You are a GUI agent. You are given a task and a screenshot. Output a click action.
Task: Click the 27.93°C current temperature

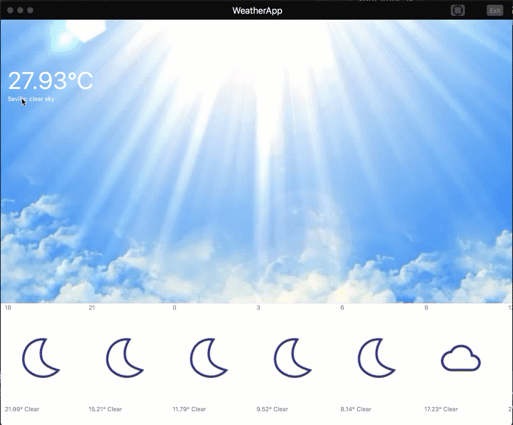click(50, 81)
